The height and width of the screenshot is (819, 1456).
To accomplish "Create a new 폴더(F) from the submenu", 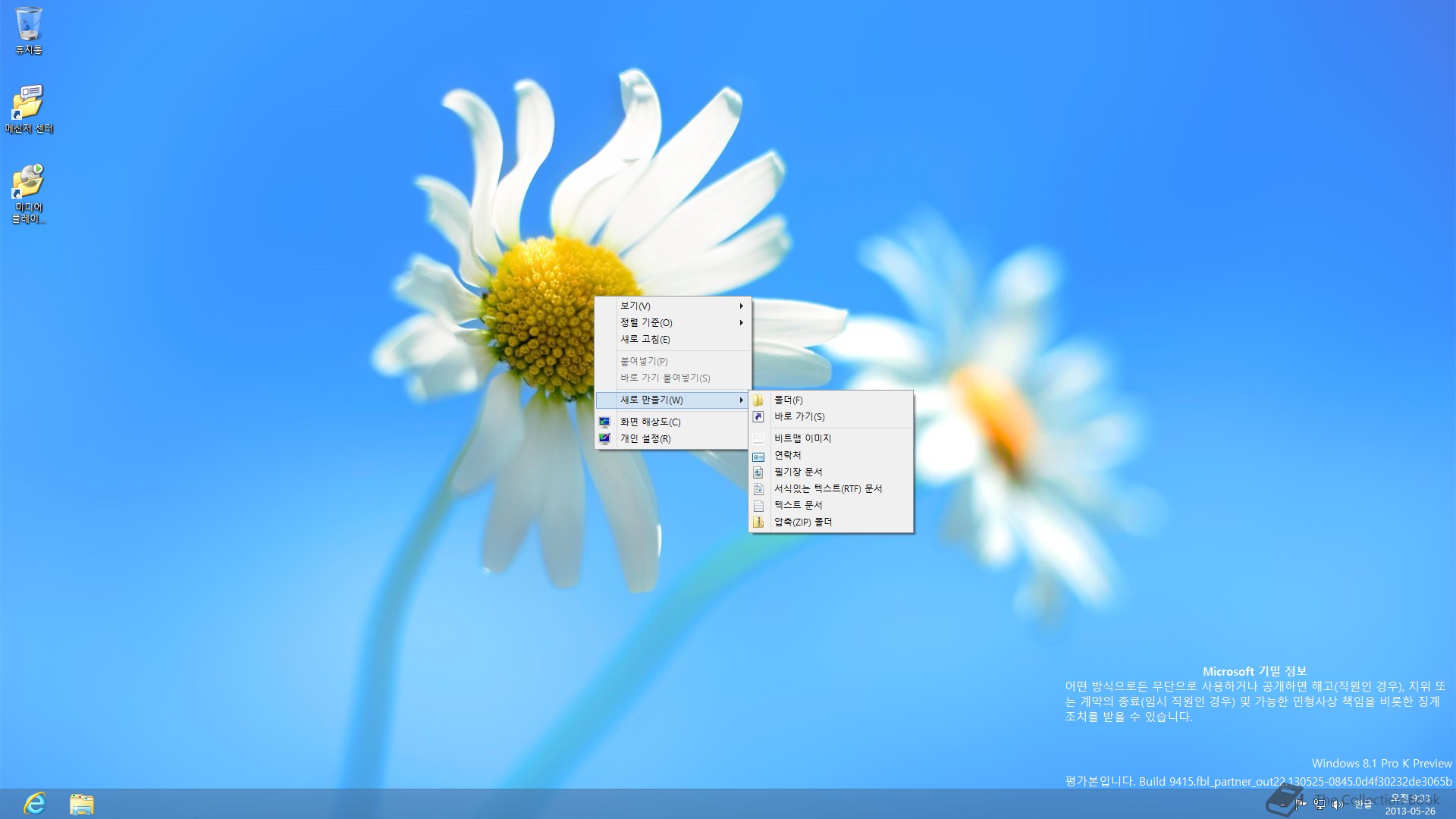I will [831, 400].
